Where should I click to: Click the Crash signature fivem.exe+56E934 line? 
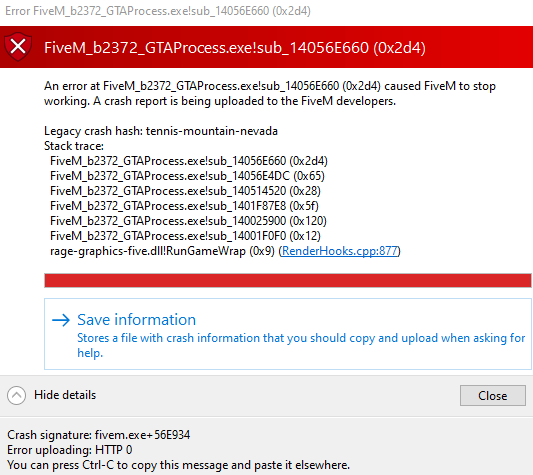coord(99,435)
